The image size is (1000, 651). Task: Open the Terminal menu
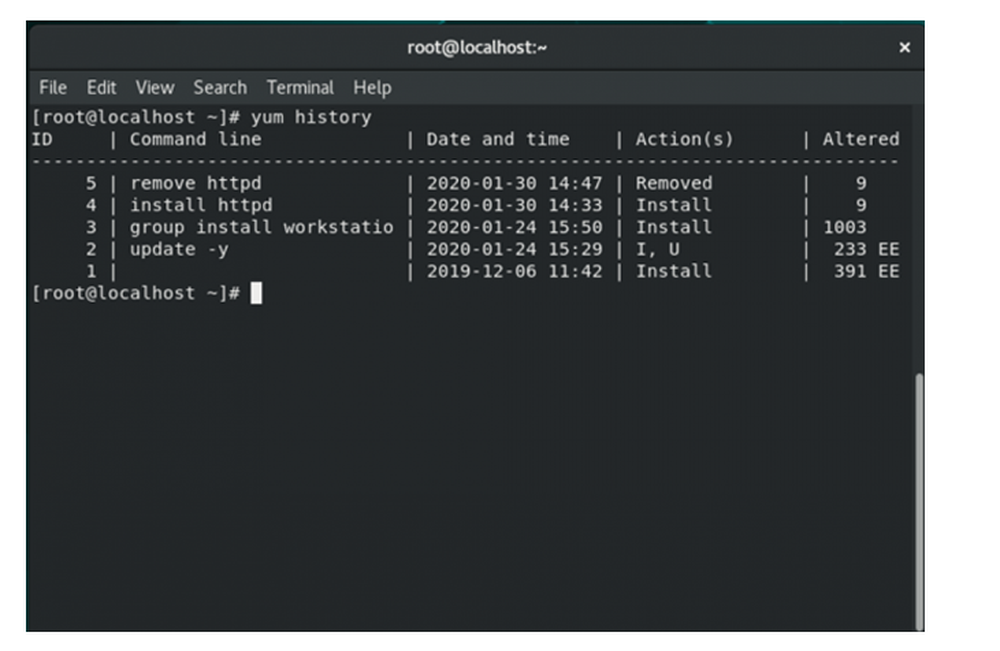(x=300, y=87)
